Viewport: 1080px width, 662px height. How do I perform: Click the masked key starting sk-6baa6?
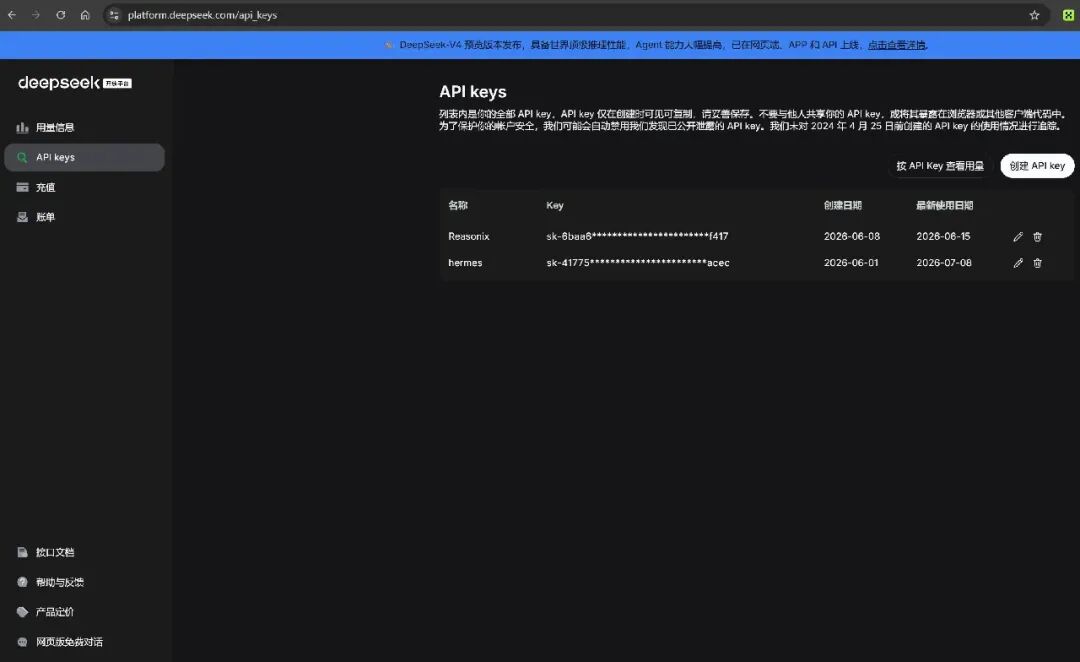click(637, 236)
